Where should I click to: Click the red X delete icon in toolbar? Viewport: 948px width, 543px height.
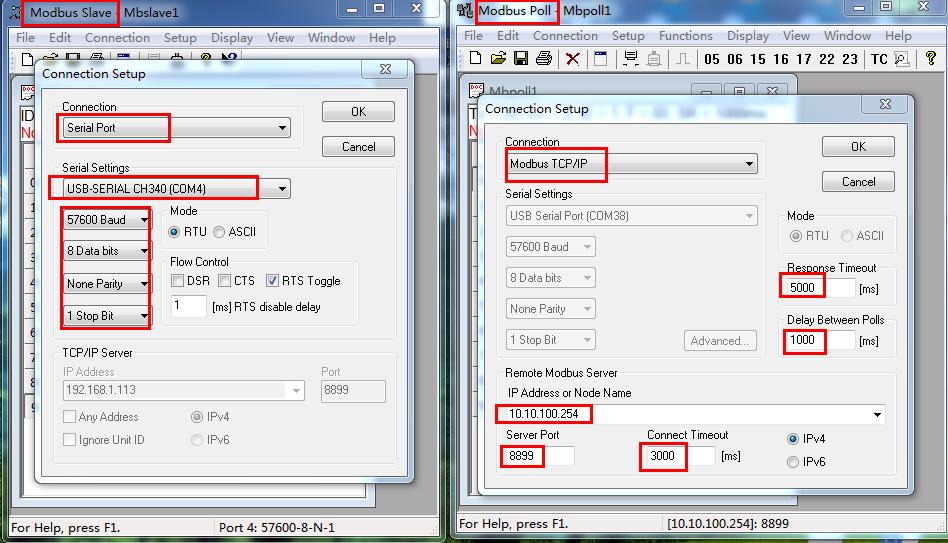(x=573, y=59)
